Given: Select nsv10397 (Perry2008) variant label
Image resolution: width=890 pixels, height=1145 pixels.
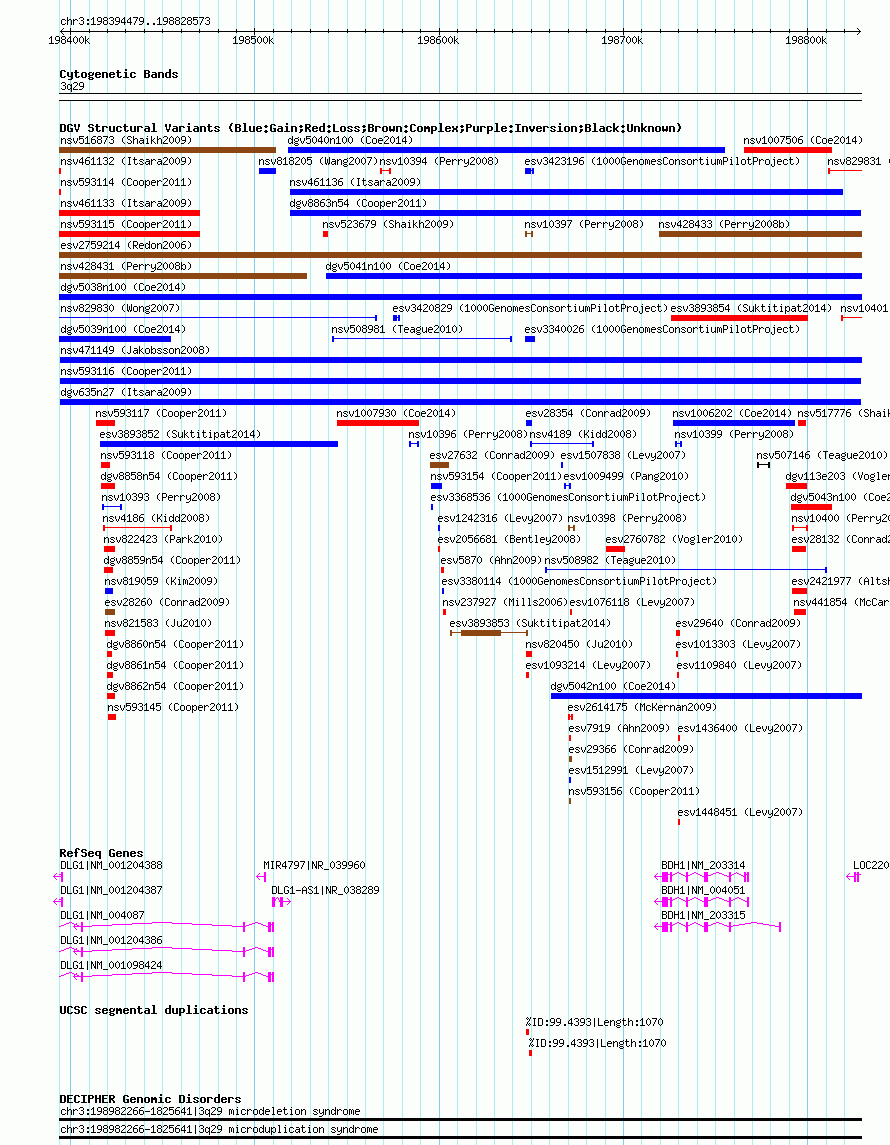Looking at the screenshot, I should (x=584, y=224).
